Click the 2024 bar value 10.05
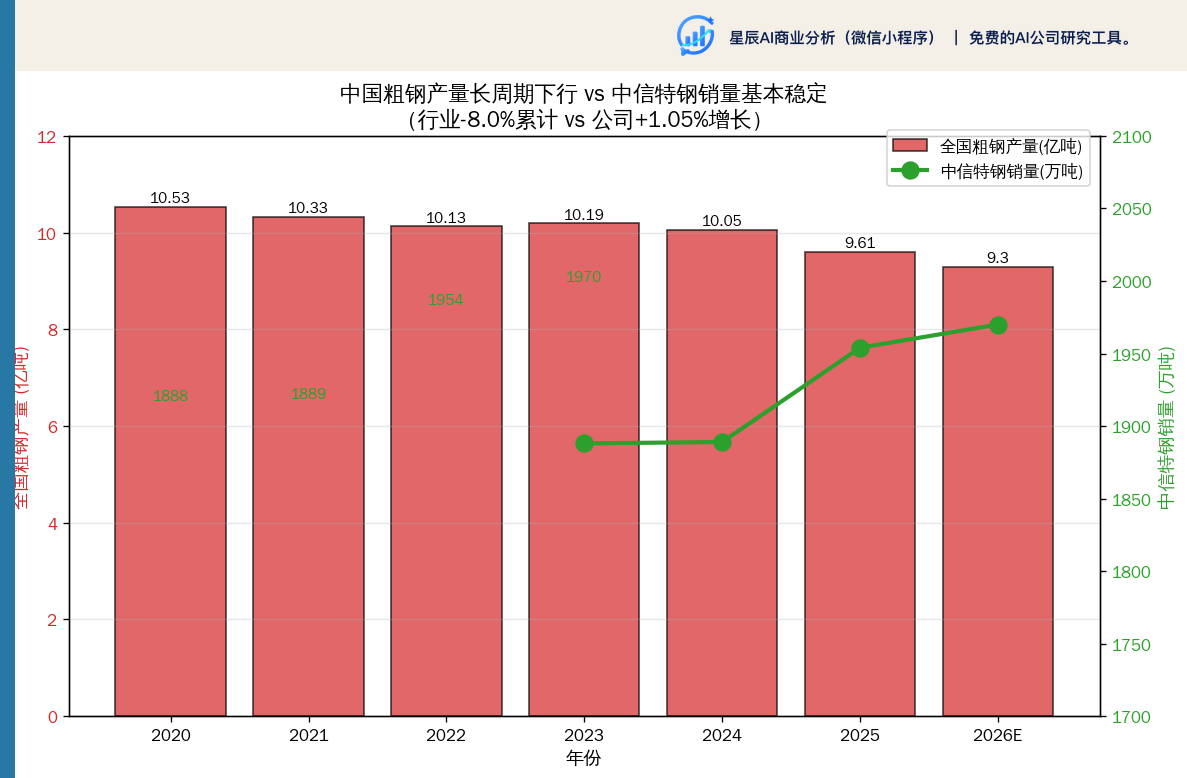Screen dimensions: 1187x778 click(x=721, y=221)
